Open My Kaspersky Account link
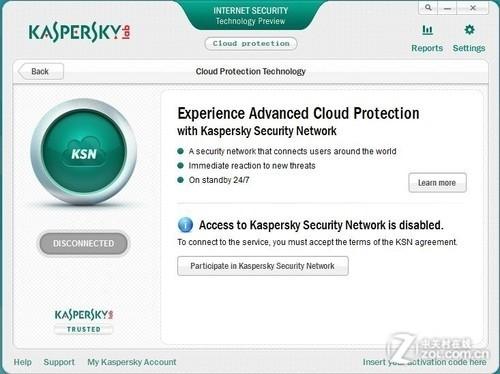 (132, 362)
